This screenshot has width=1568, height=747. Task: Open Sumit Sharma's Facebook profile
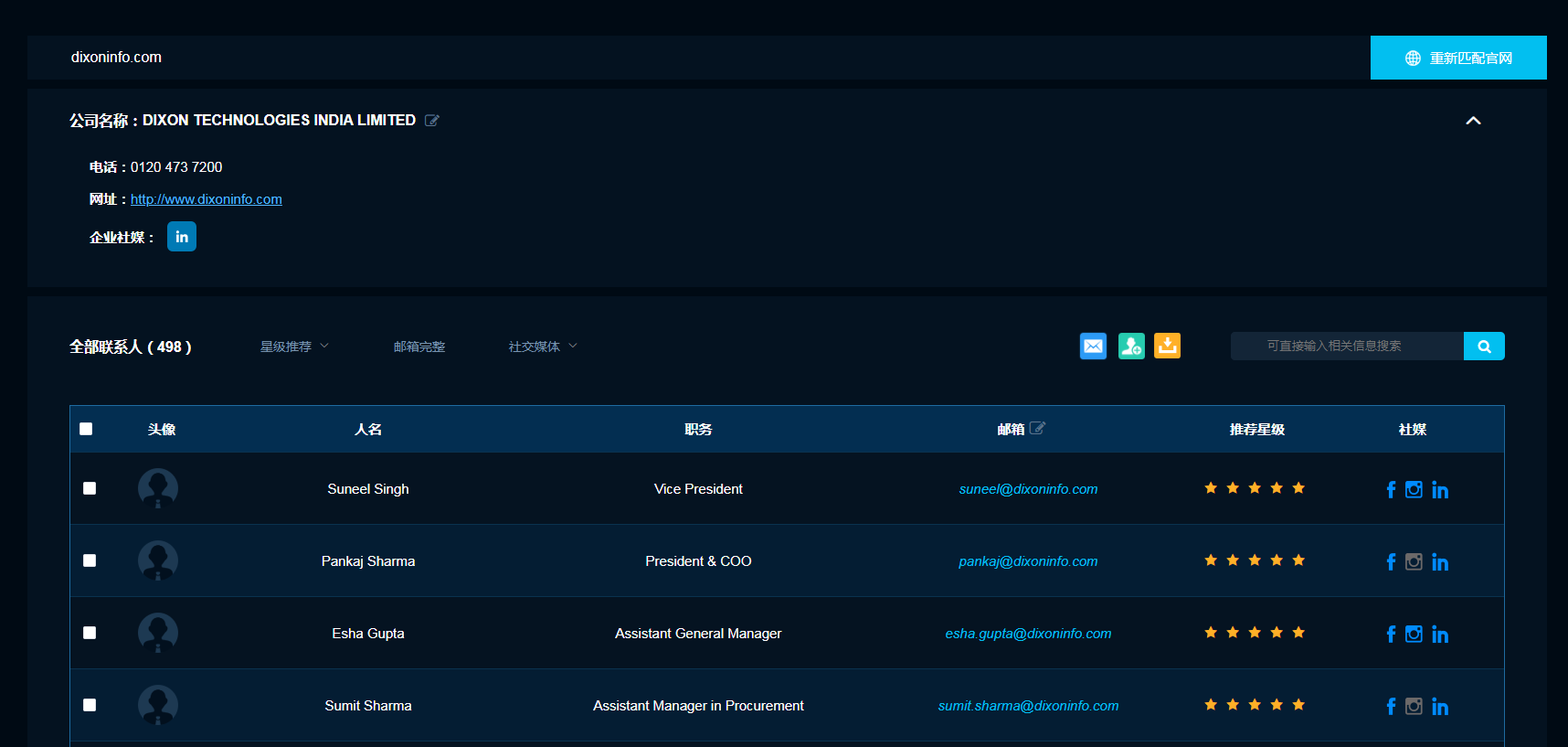coord(1391,706)
